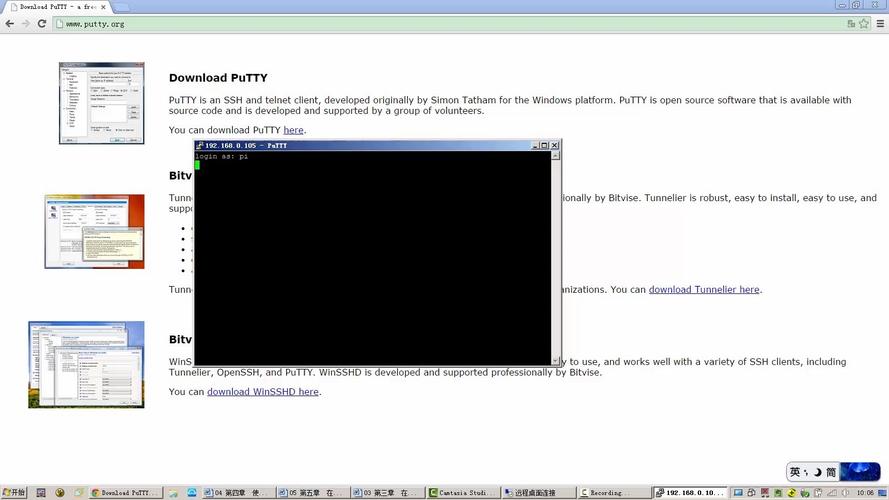Toggle punctuation mode on IME bar
889x500 pixels.
806,472
